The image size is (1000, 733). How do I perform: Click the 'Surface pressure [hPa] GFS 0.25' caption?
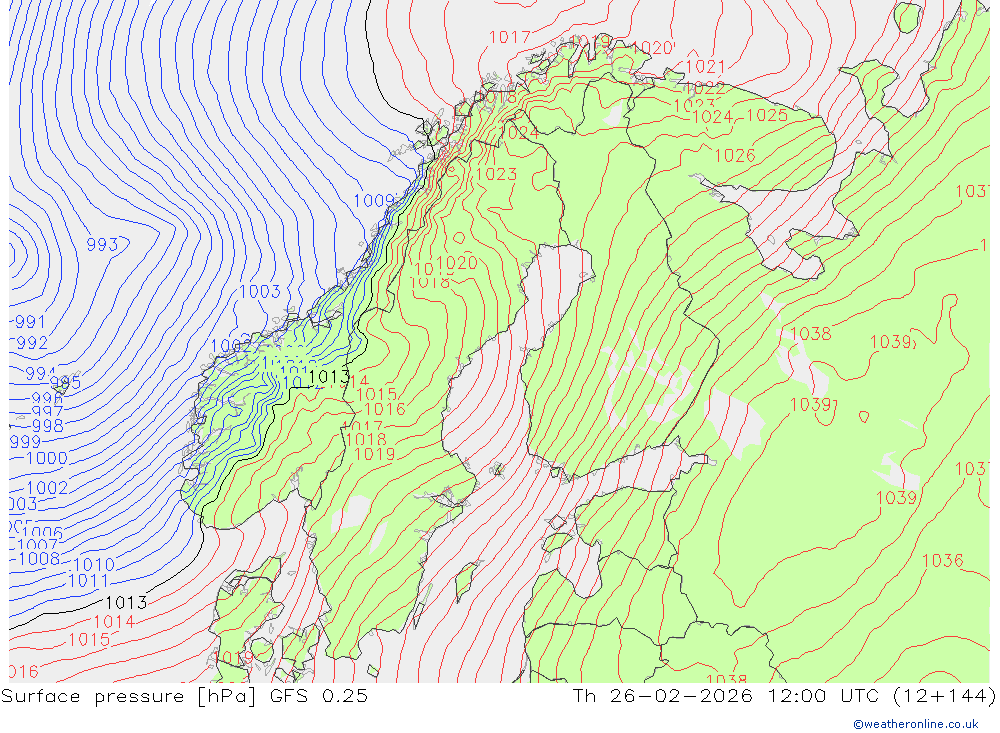pyautogui.click(x=184, y=696)
